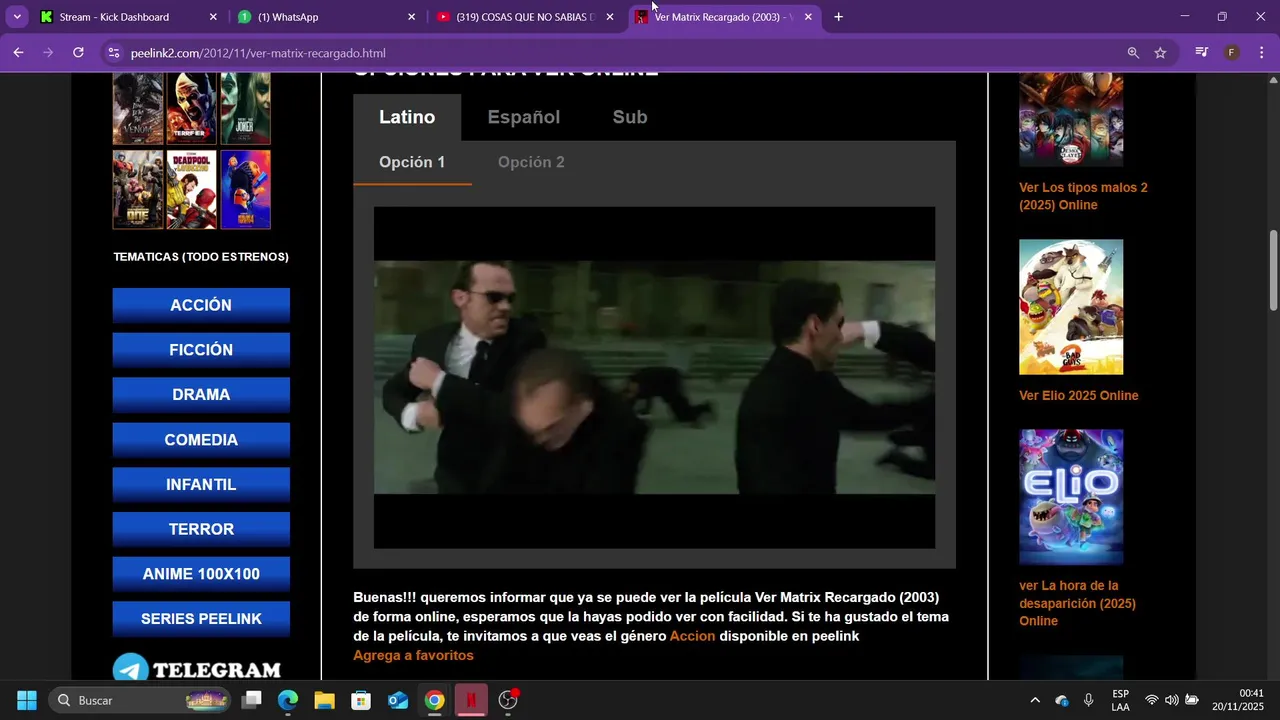Open the DRAMA category button

pyautogui.click(x=201, y=394)
